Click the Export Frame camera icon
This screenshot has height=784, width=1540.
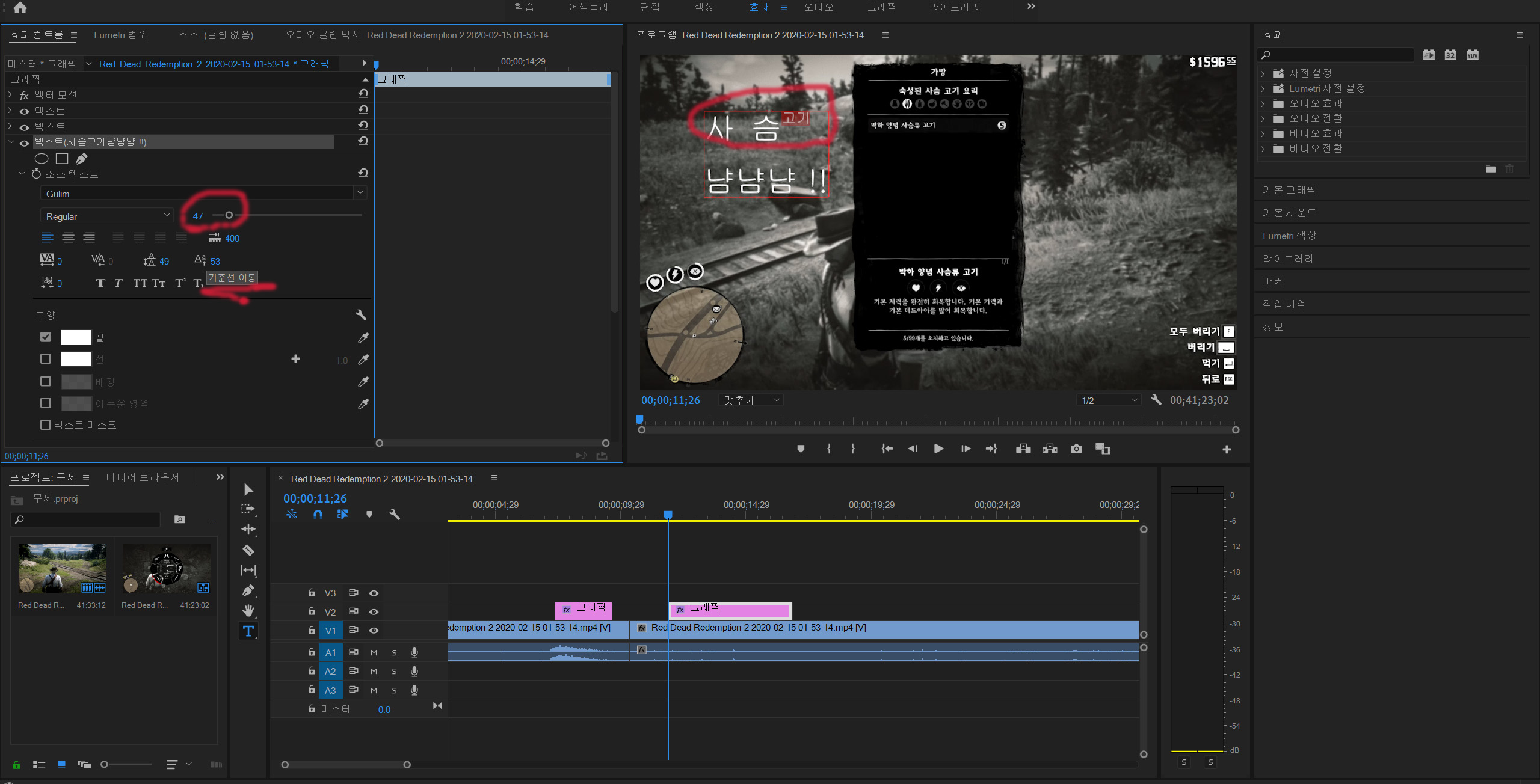1076,449
